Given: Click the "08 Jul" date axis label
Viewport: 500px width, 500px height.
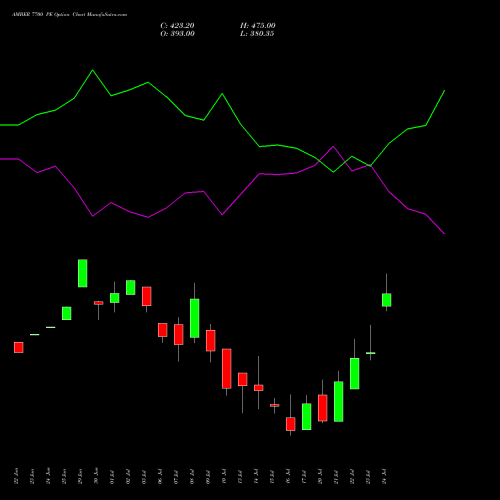Looking at the screenshot, I should tap(193, 477).
